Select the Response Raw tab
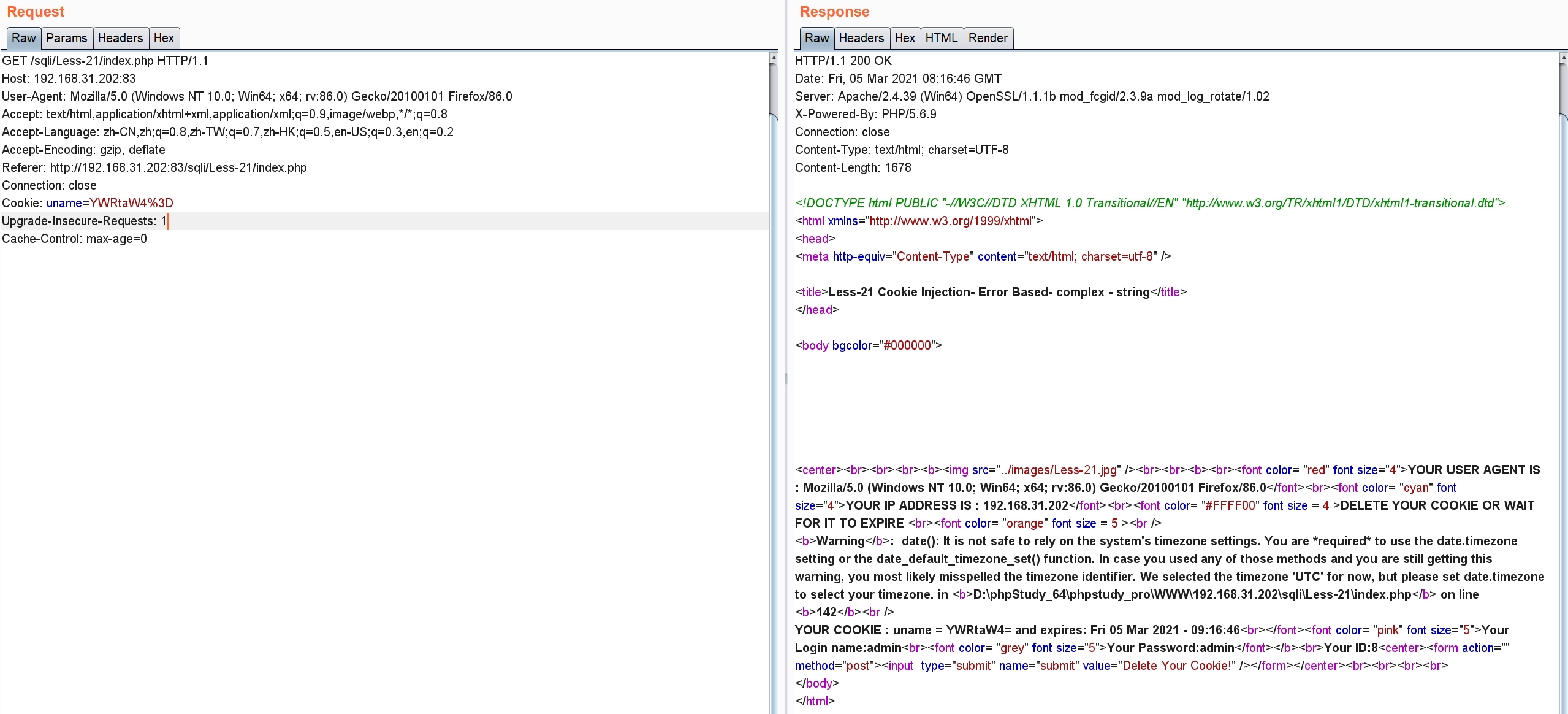1568x714 pixels. tap(816, 38)
